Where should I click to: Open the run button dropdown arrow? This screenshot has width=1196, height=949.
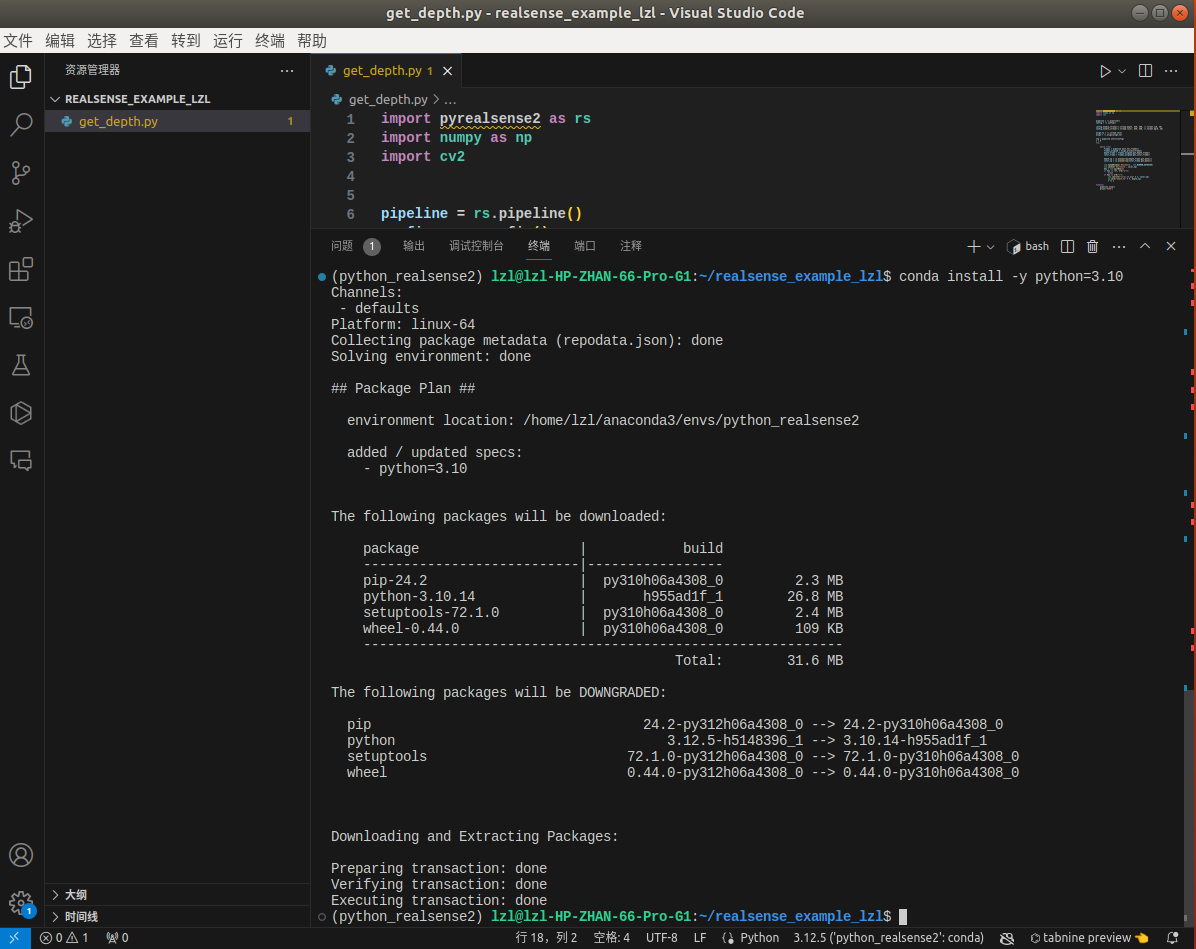pyautogui.click(x=1122, y=71)
